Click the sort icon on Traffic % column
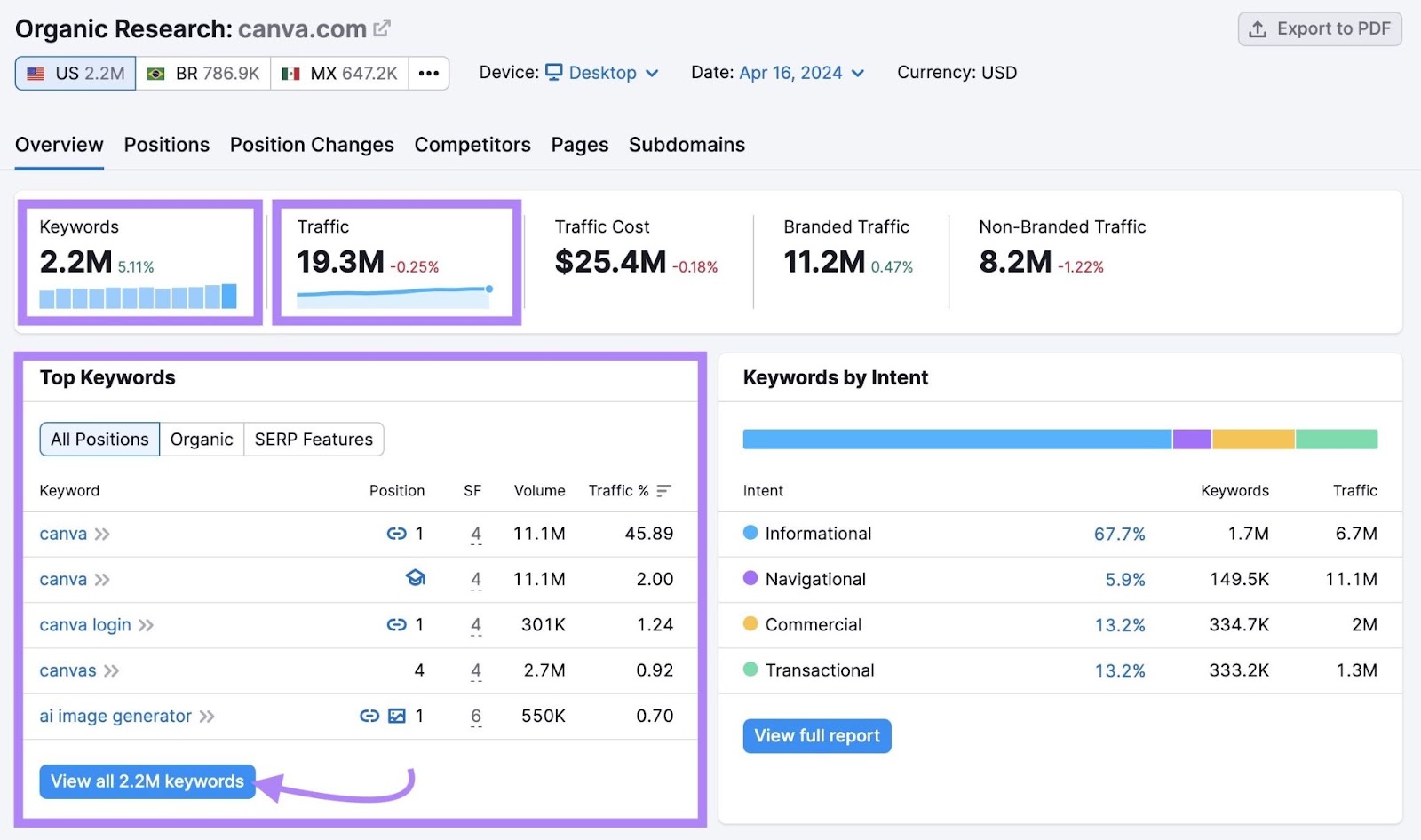The height and width of the screenshot is (840, 1421). [663, 489]
